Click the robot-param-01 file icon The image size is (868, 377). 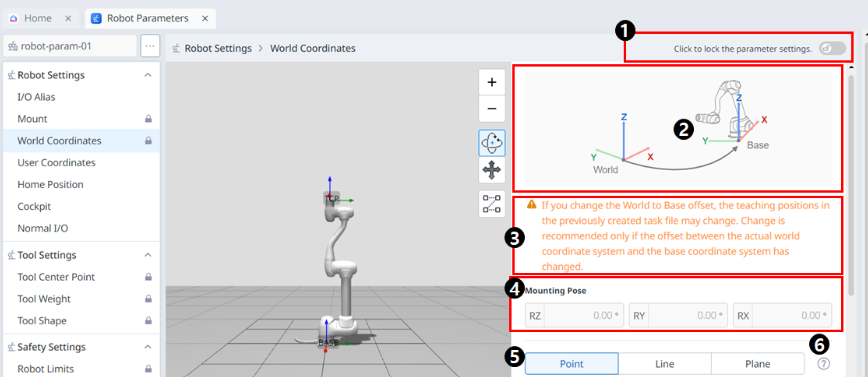click(x=13, y=47)
